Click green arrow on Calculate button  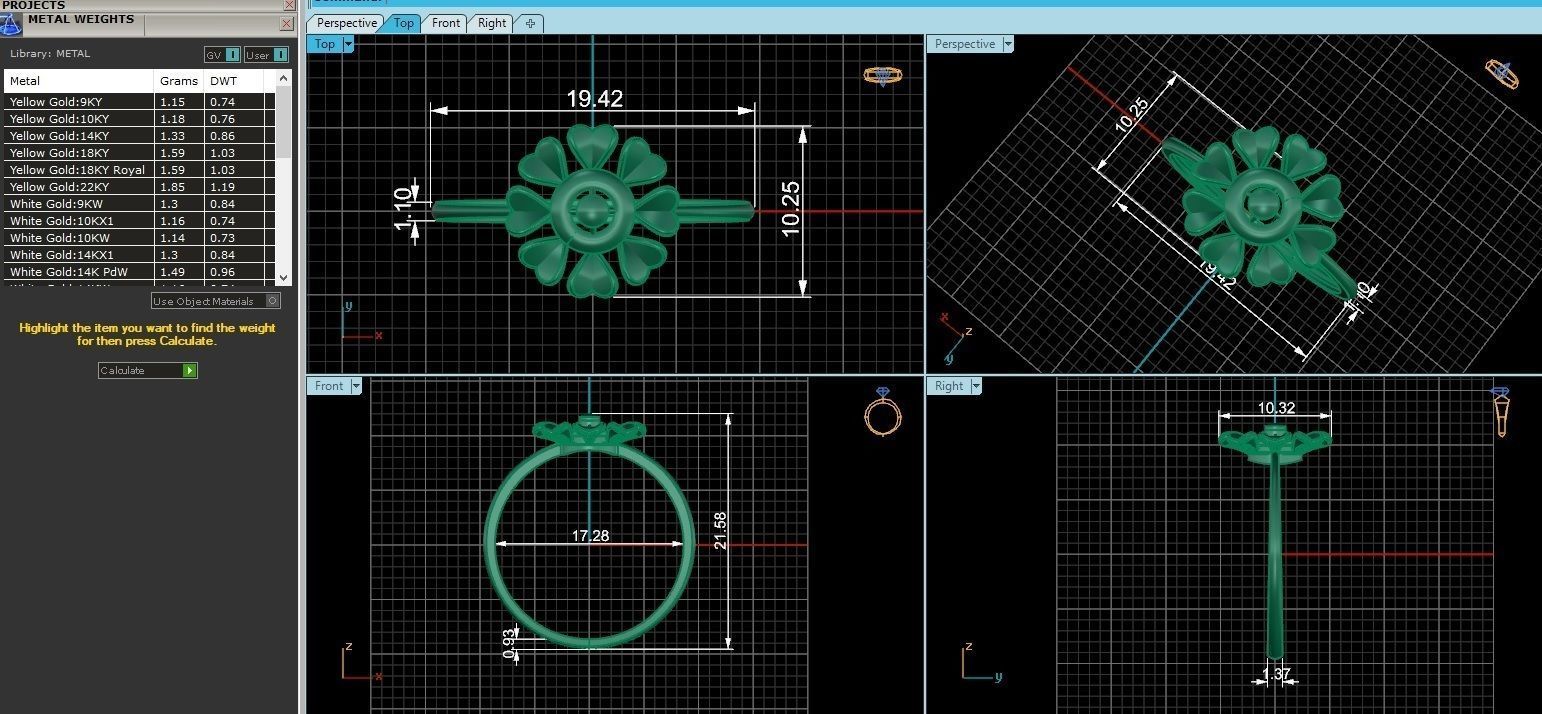coord(190,370)
